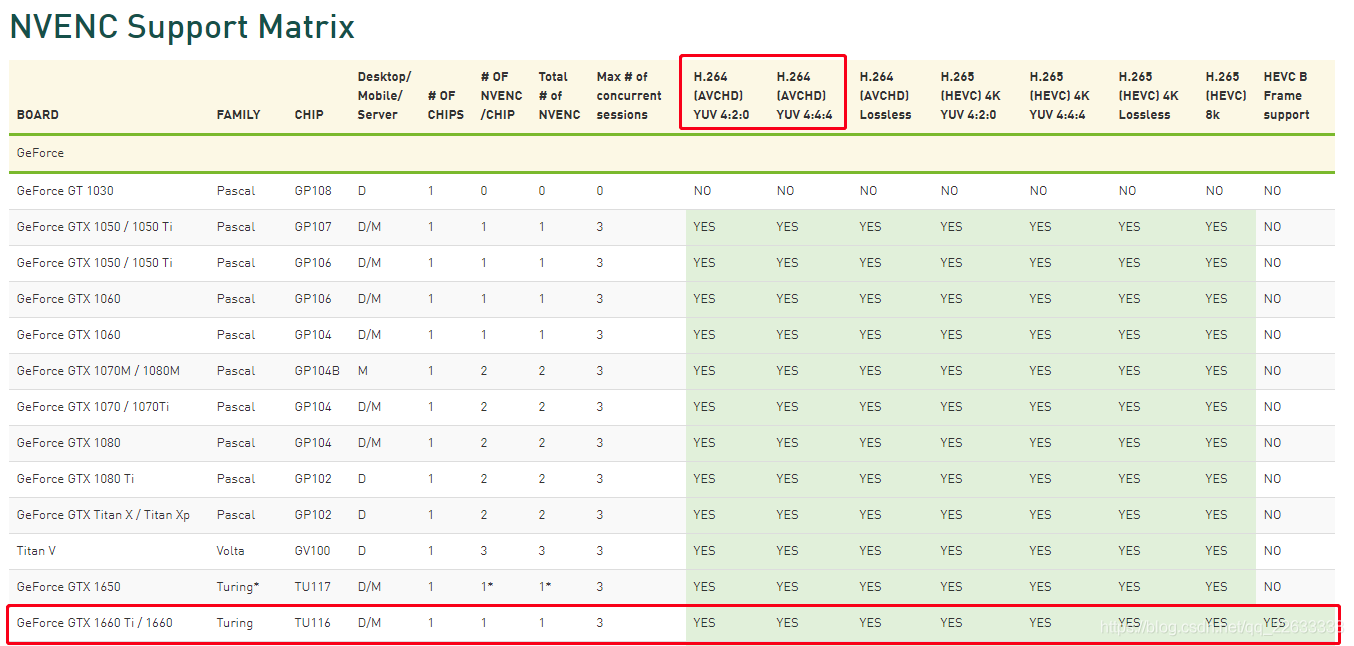
Task: Select the BOARD column header
Action: click(x=38, y=115)
